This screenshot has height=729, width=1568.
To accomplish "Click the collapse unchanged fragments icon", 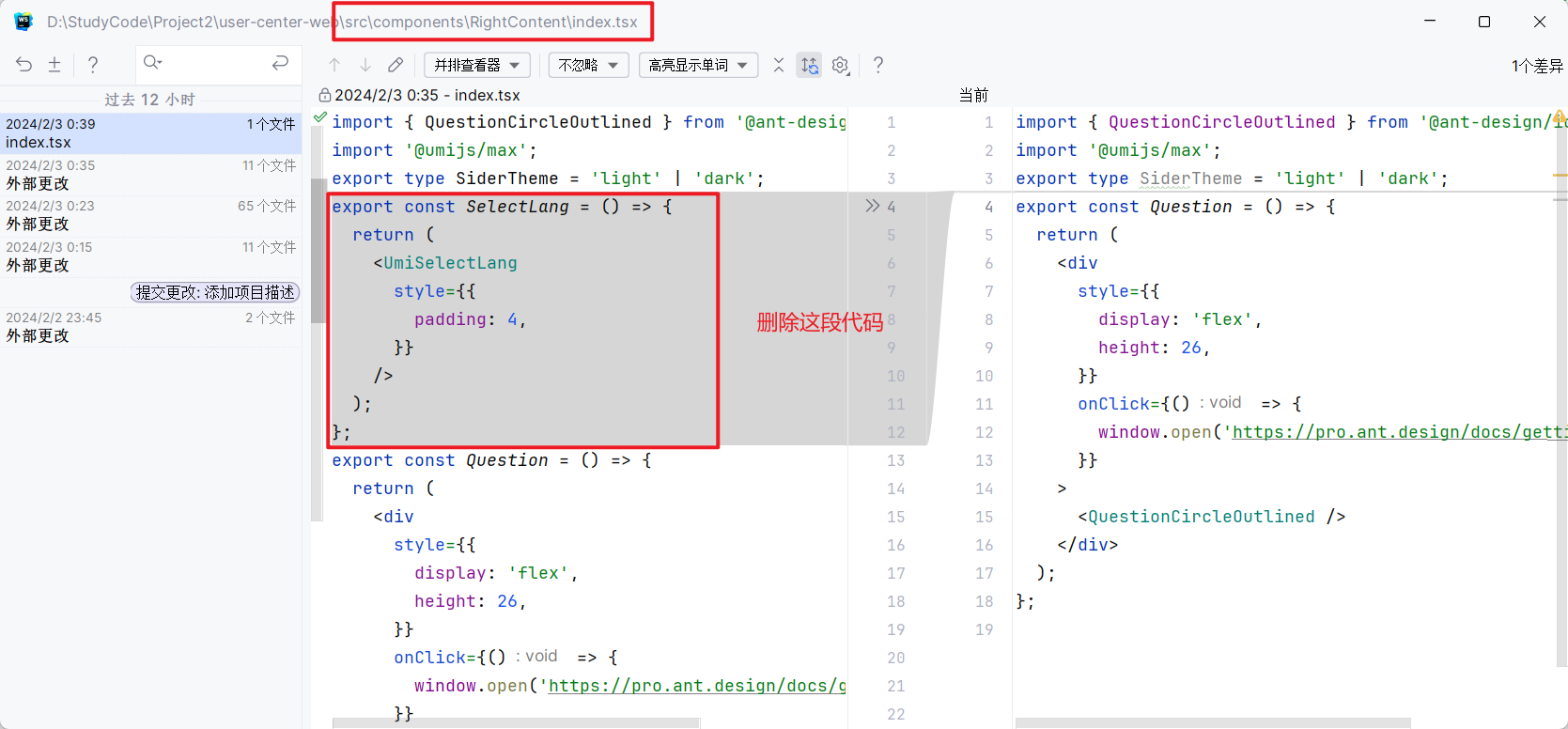I will [778, 65].
